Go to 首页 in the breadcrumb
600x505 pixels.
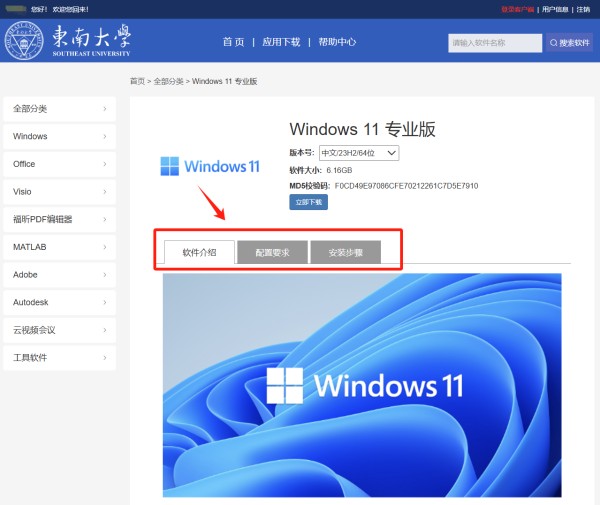click(137, 81)
